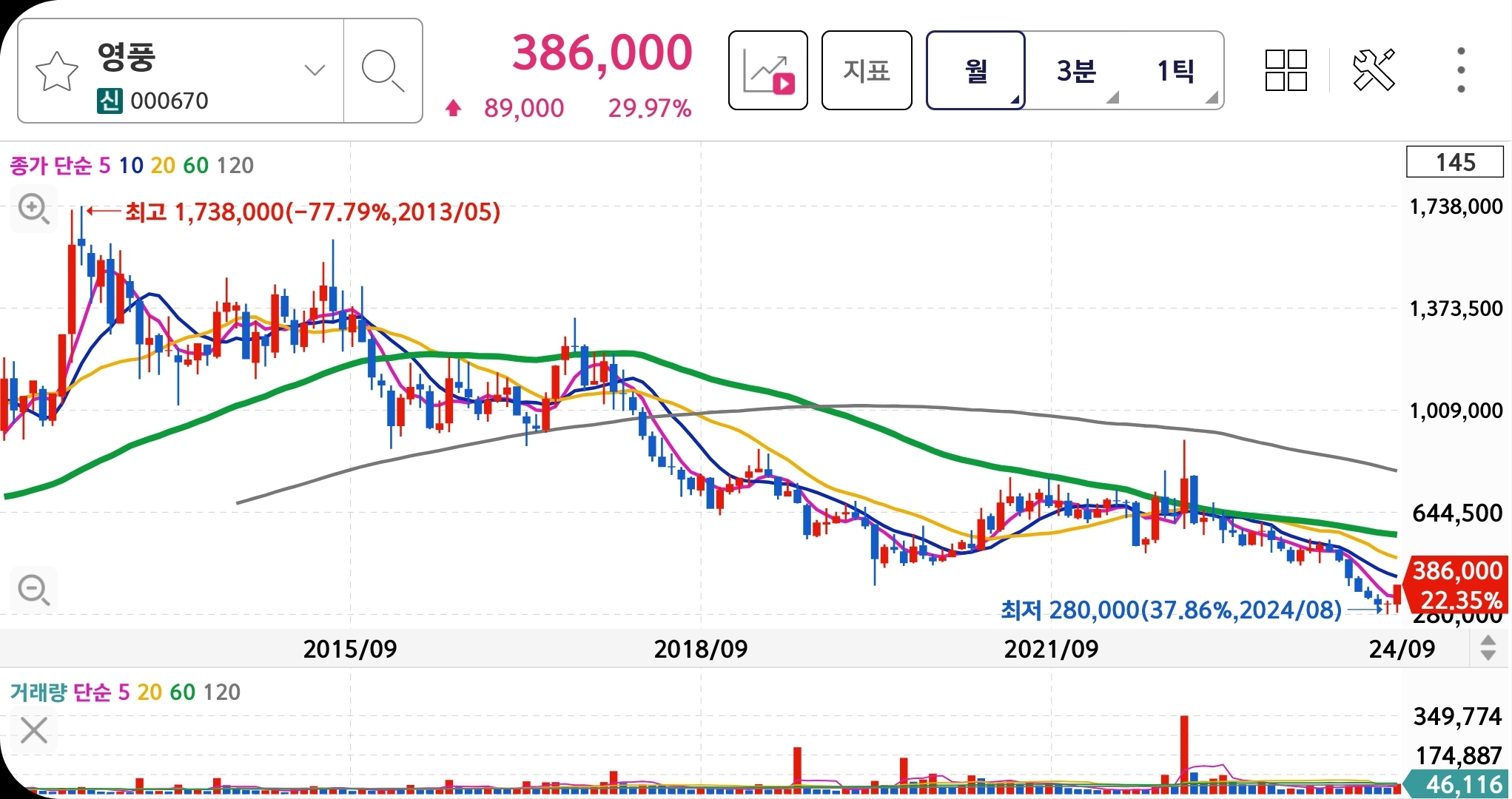Image resolution: width=1512 pixels, height=799 pixels.
Task: Open the 지표 indicators button
Action: coord(867,70)
